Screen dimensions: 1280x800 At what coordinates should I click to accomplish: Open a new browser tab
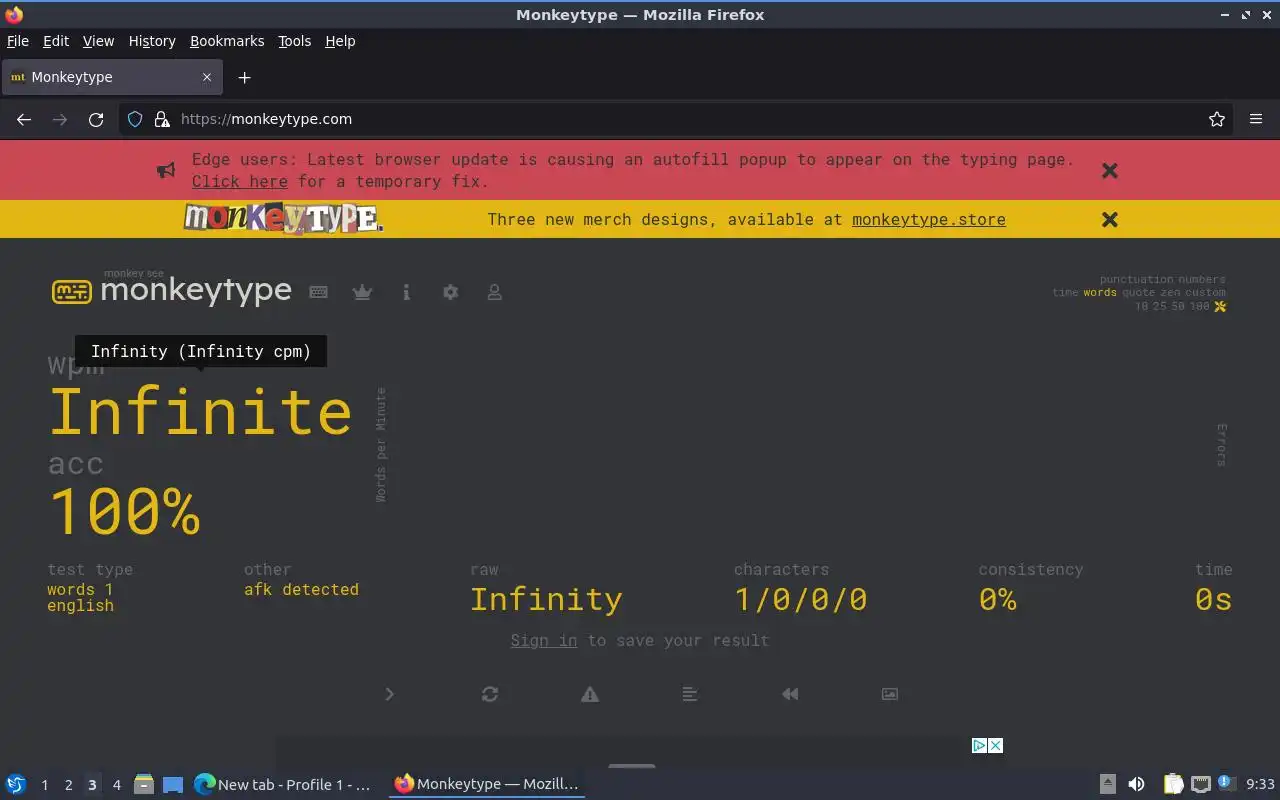[x=244, y=77]
